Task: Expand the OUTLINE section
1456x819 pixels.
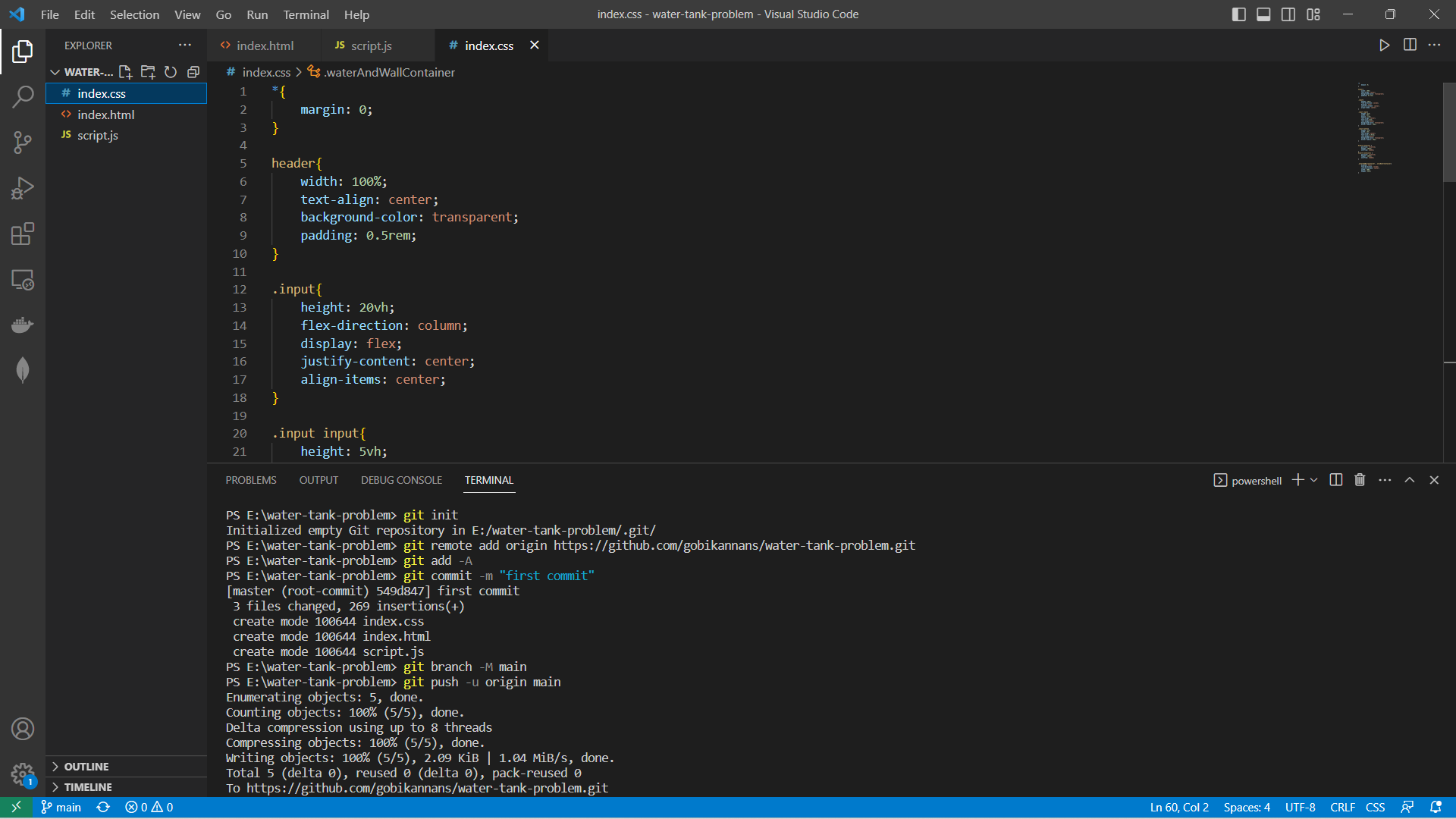Action: tap(86, 767)
